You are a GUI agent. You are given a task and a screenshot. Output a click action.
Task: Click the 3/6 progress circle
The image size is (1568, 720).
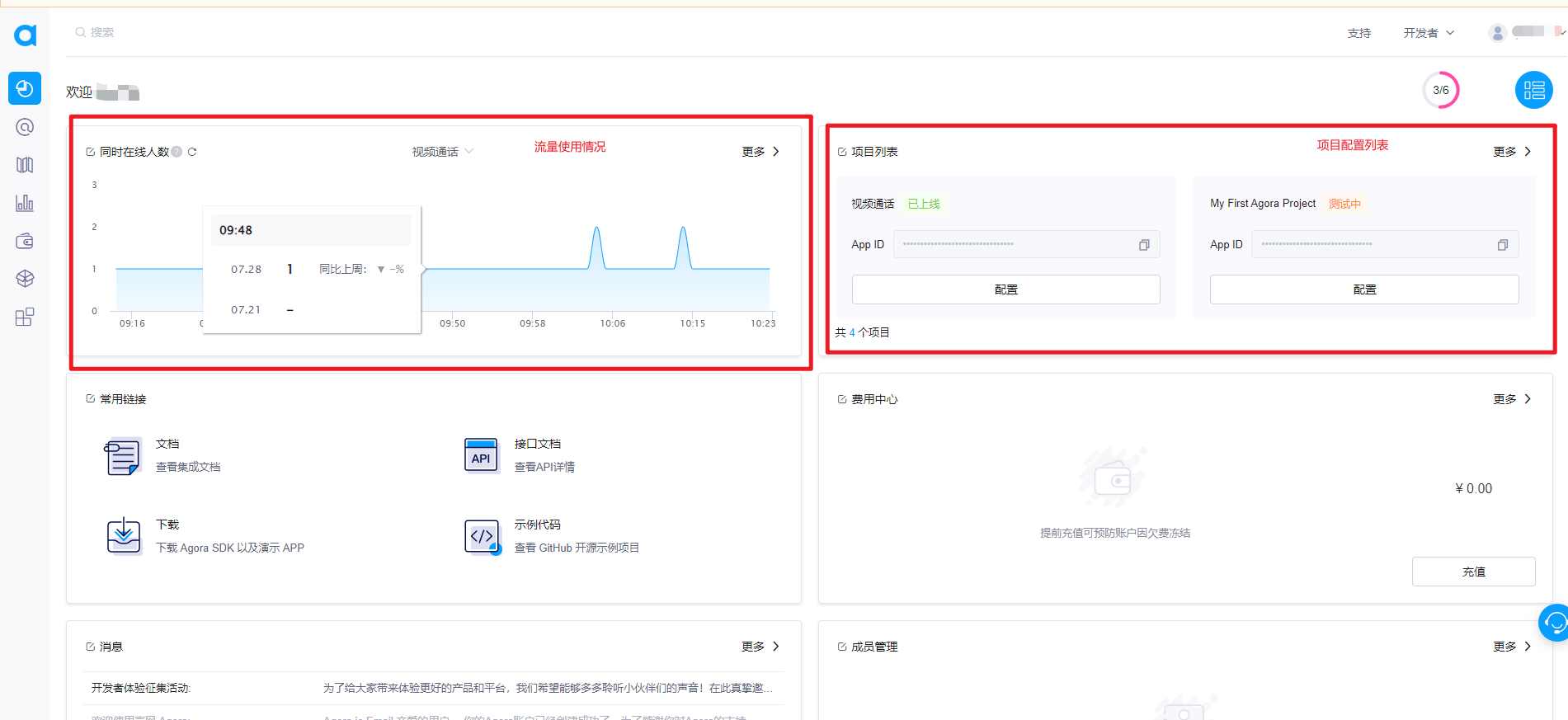pos(1440,90)
